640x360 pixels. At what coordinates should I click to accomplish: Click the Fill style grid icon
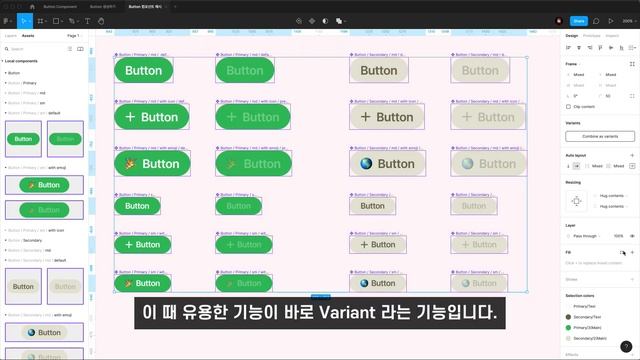(x=622, y=253)
